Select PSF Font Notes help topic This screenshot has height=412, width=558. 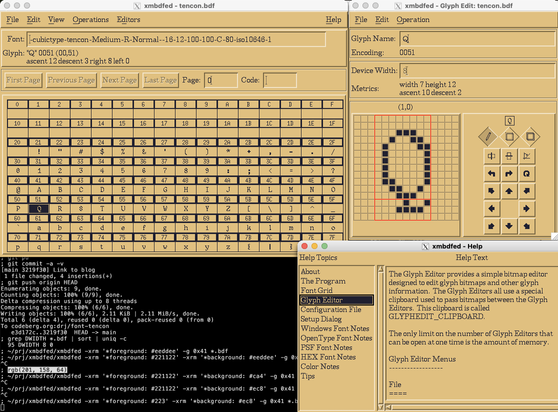click(x=326, y=347)
